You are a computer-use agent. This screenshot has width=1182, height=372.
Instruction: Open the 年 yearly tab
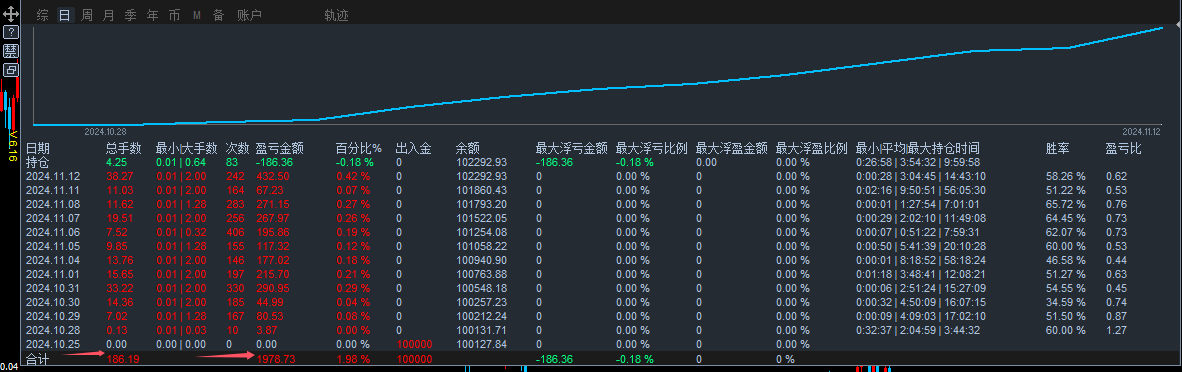tap(153, 15)
